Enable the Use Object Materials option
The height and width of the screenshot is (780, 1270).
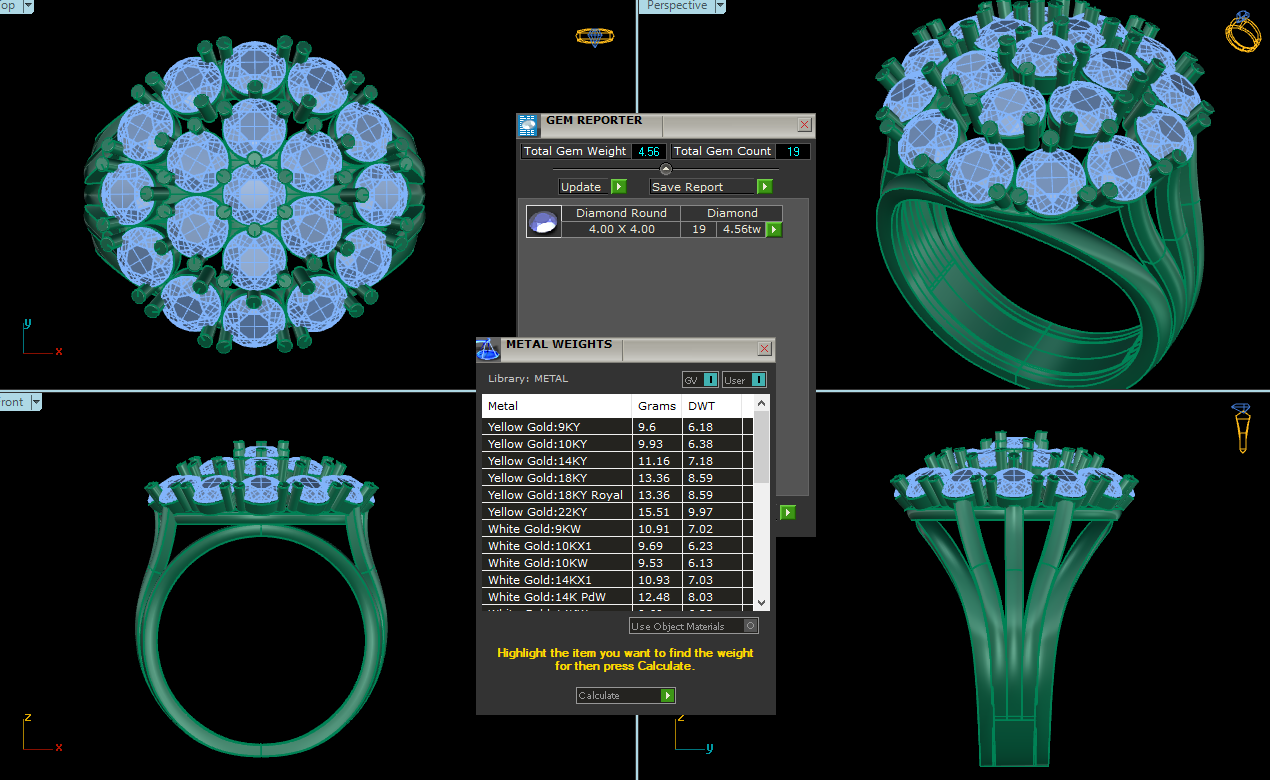(x=751, y=626)
